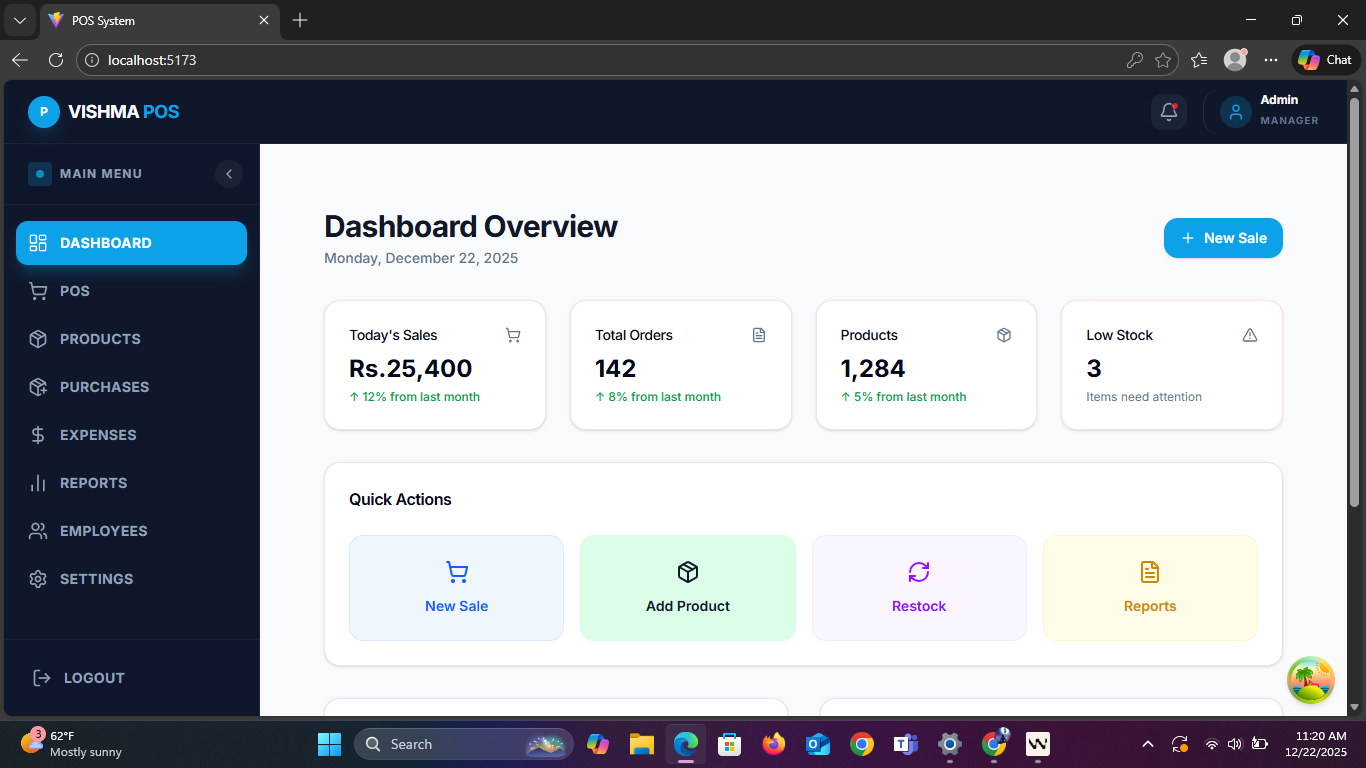Open the Employees menu item
This screenshot has width=1366, height=768.
pyautogui.click(x=131, y=531)
